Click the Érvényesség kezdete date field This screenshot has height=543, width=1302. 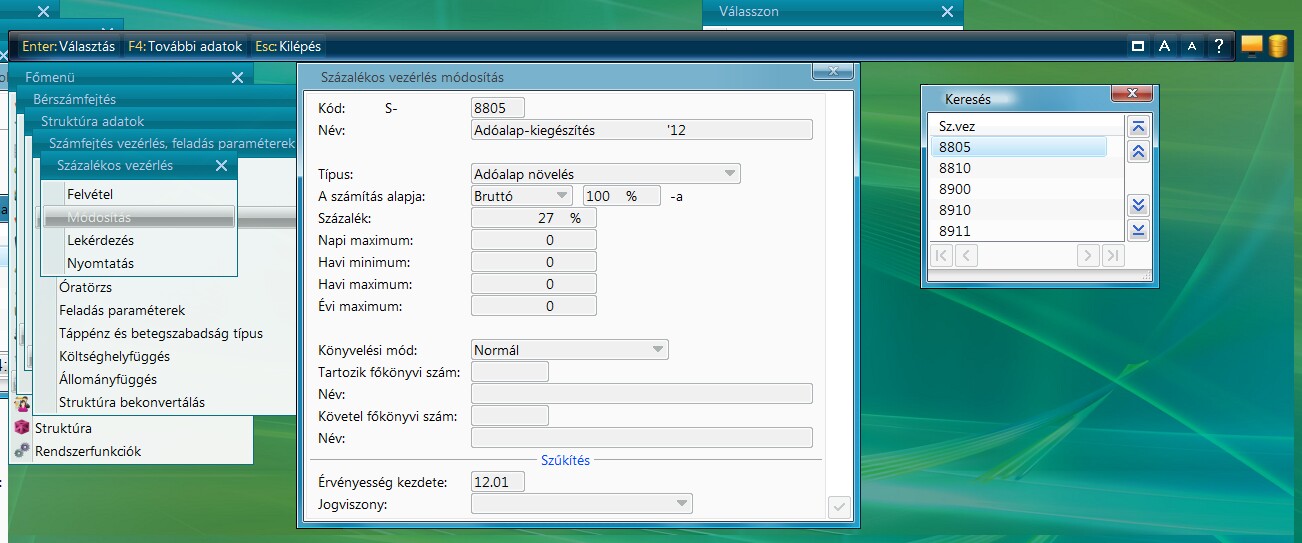tap(497, 482)
